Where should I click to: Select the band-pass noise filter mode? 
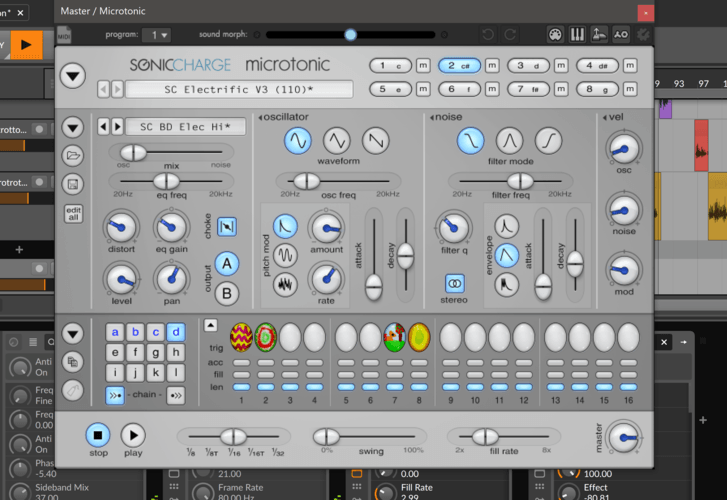point(510,141)
